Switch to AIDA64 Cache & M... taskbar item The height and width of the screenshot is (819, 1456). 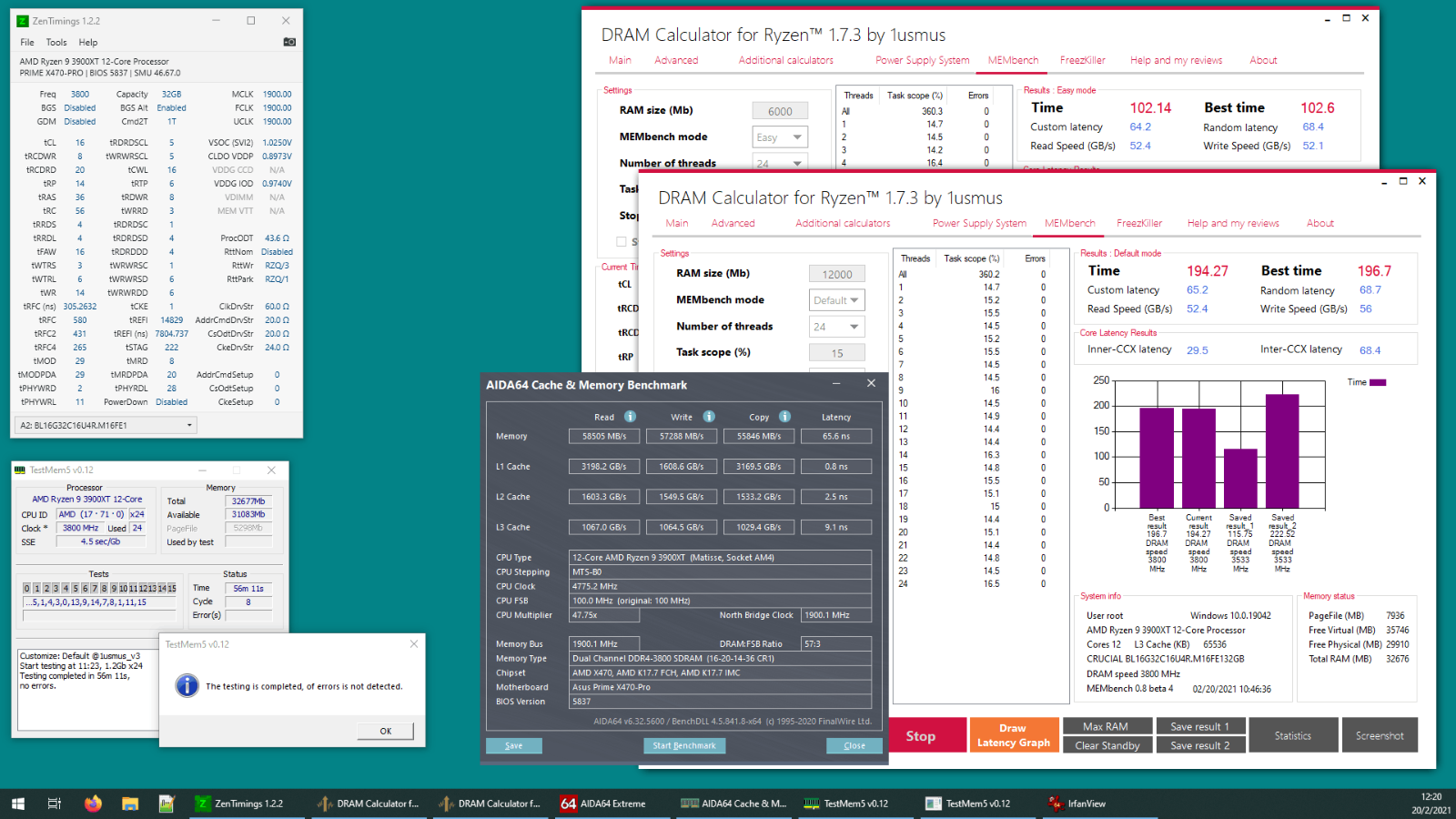coord(733,804)
